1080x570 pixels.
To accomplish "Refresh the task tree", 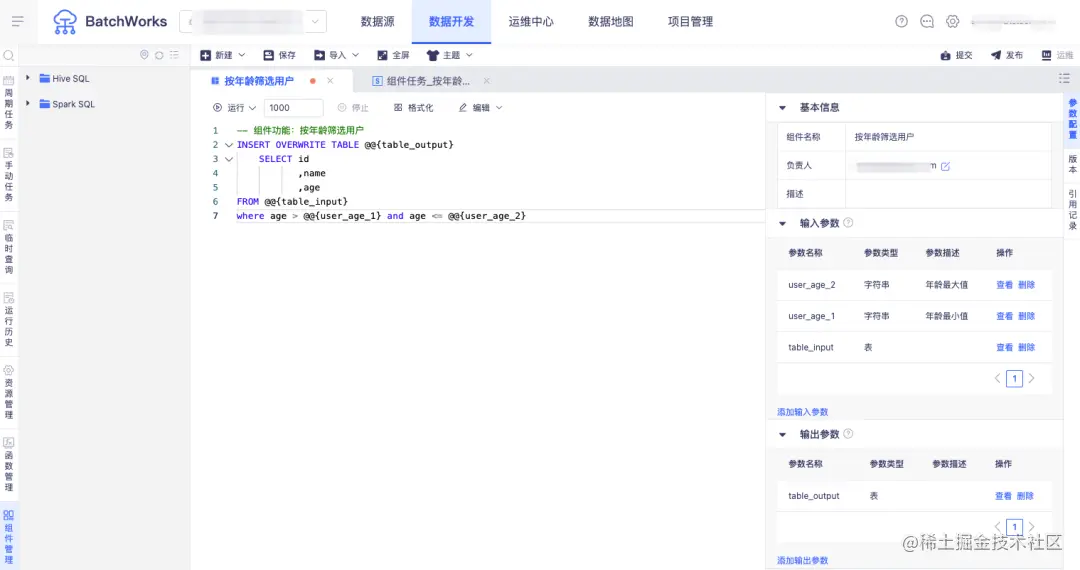I will coord(159,55).
